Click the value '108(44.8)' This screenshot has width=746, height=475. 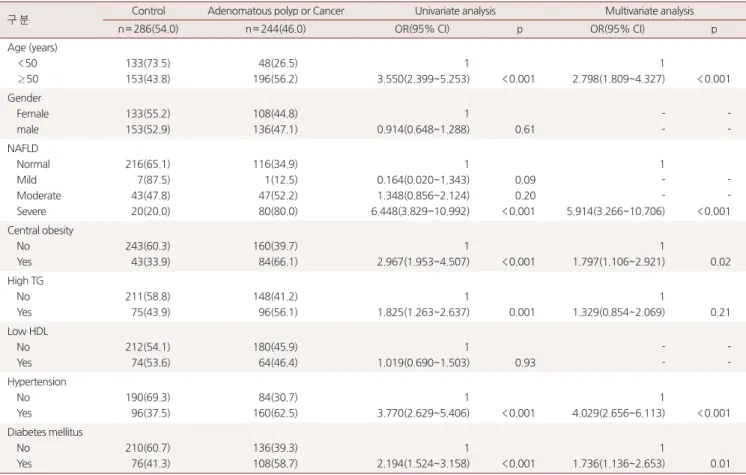coord(275,114)
